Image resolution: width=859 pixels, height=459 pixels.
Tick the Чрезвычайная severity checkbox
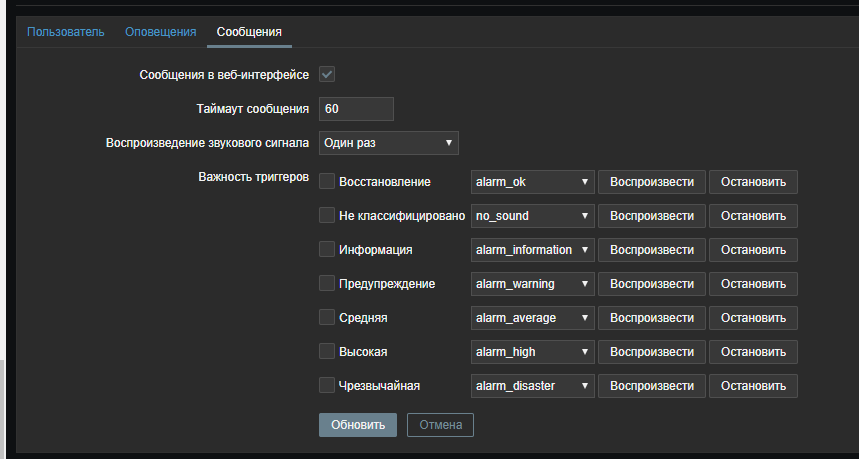click(327, 385)
